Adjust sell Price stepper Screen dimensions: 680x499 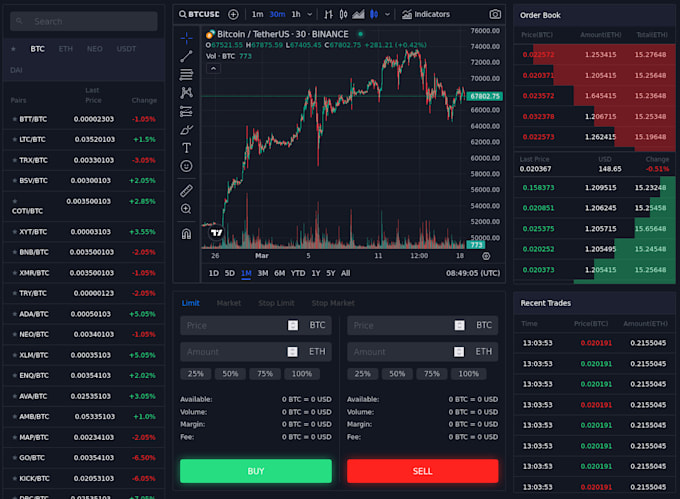tap(460, 326)
